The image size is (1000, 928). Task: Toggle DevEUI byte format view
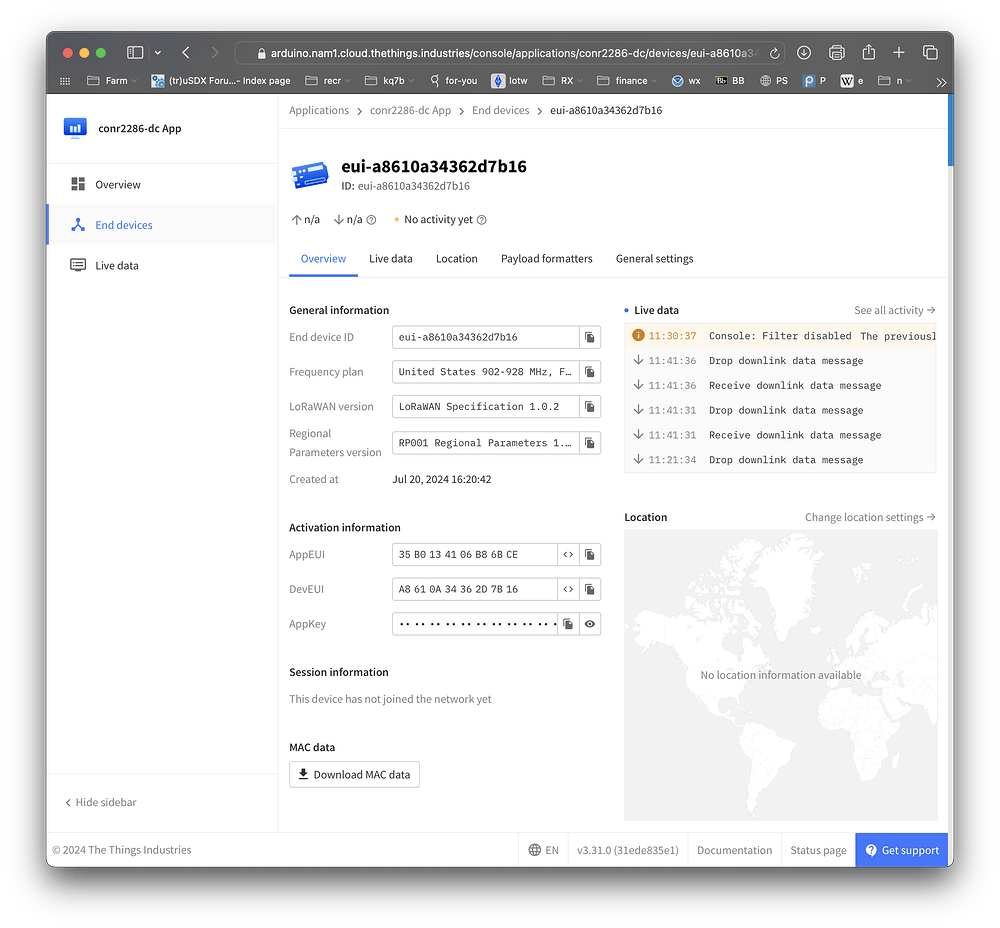tap(568, 589)
